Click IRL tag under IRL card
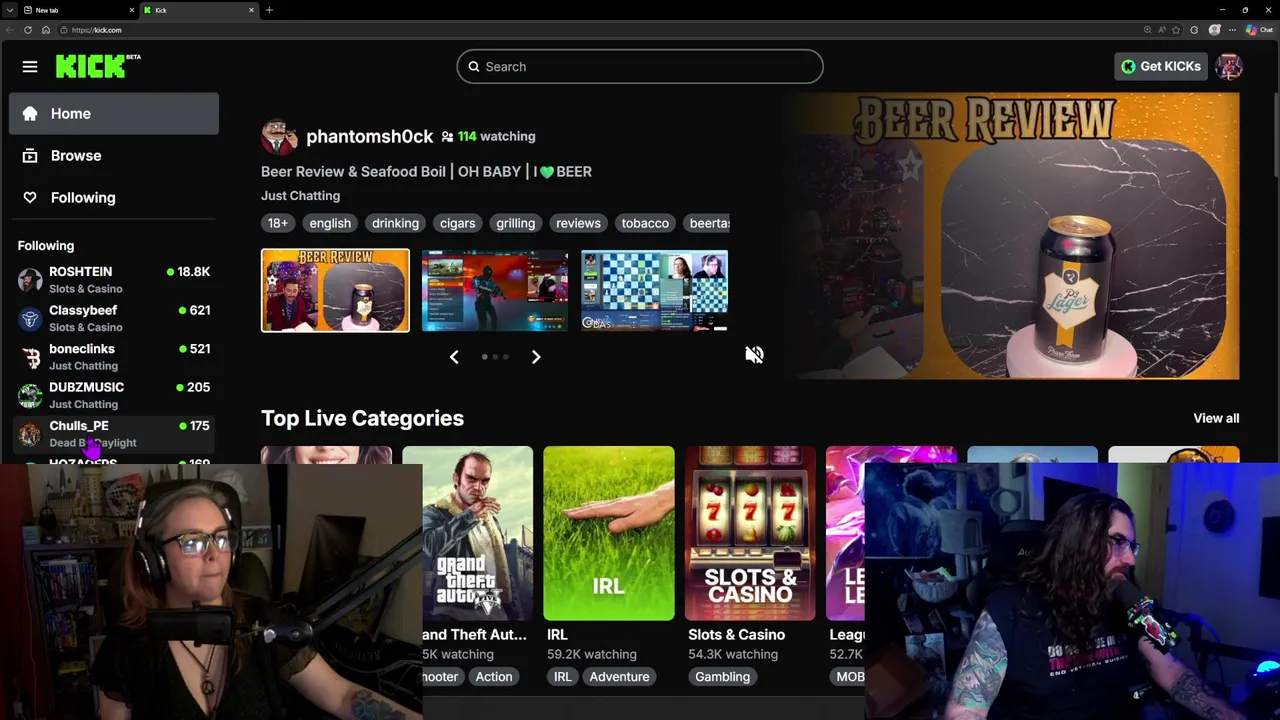Image resolution: width=1280 pixels, height=720 pixels. tap(563, 677)
